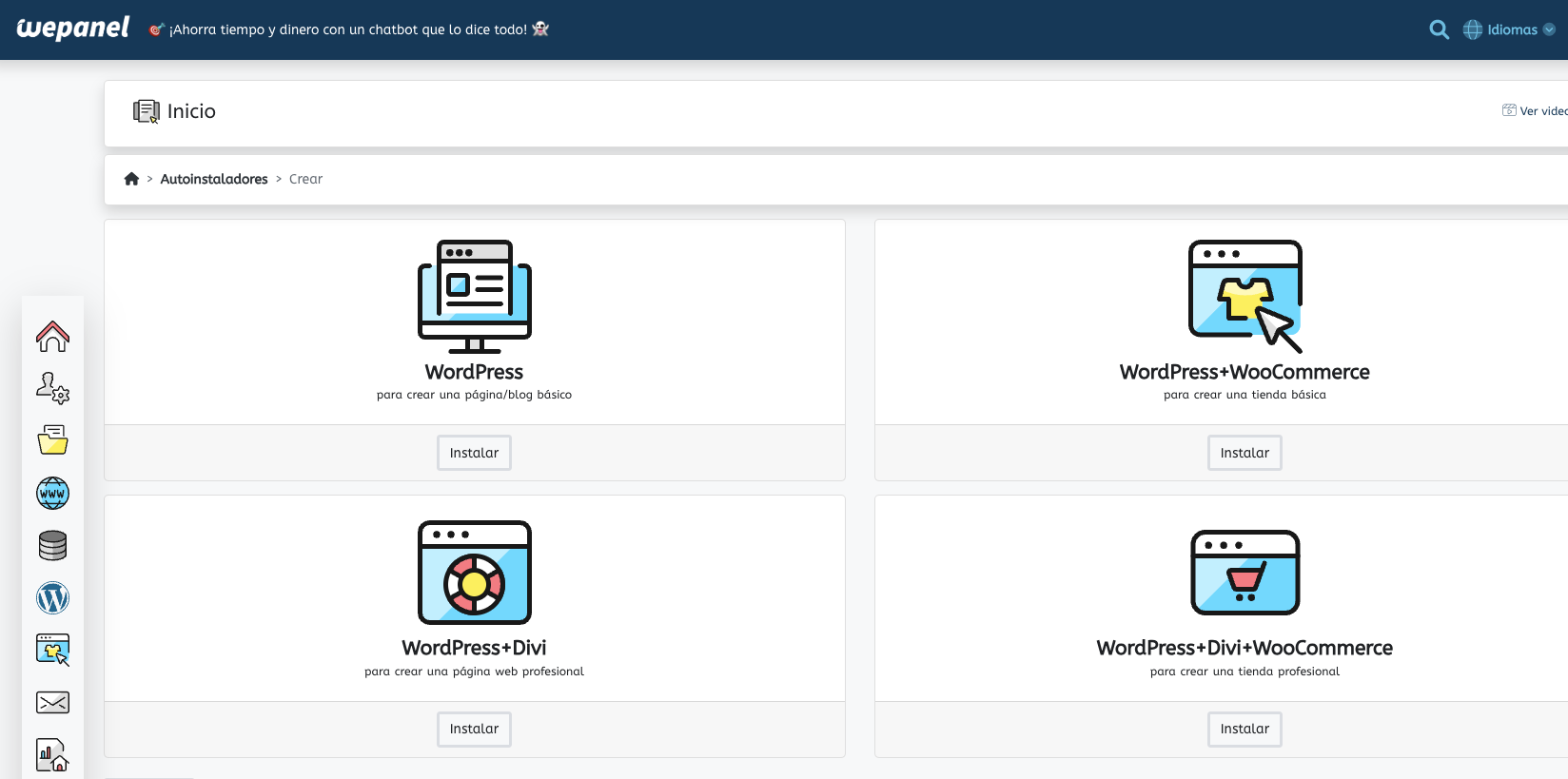Image resolution: width=1568 pixels, height=779 pixels.
Task: Go to Autoinstaladores in the breadcrumb
Action: 214,179
